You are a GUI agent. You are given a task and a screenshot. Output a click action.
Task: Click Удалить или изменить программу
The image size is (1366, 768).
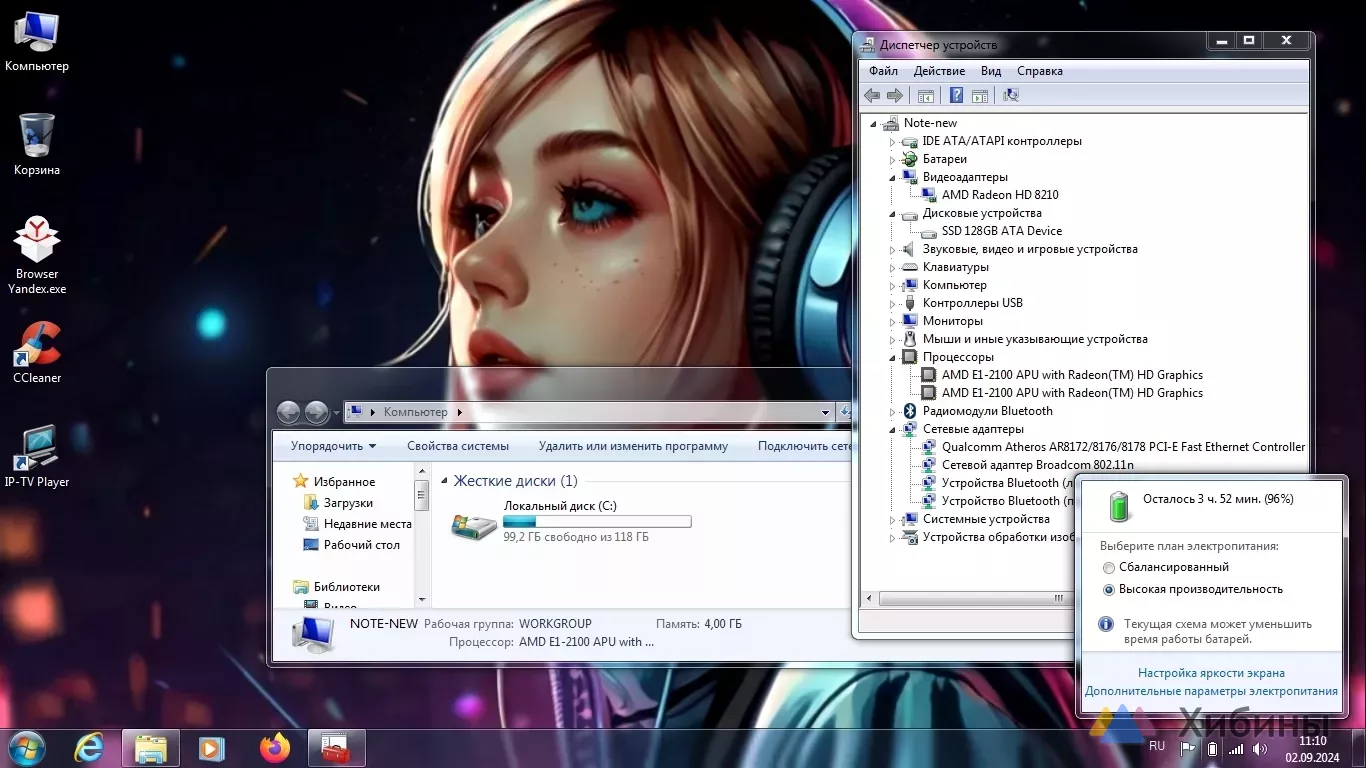[633, 446]
